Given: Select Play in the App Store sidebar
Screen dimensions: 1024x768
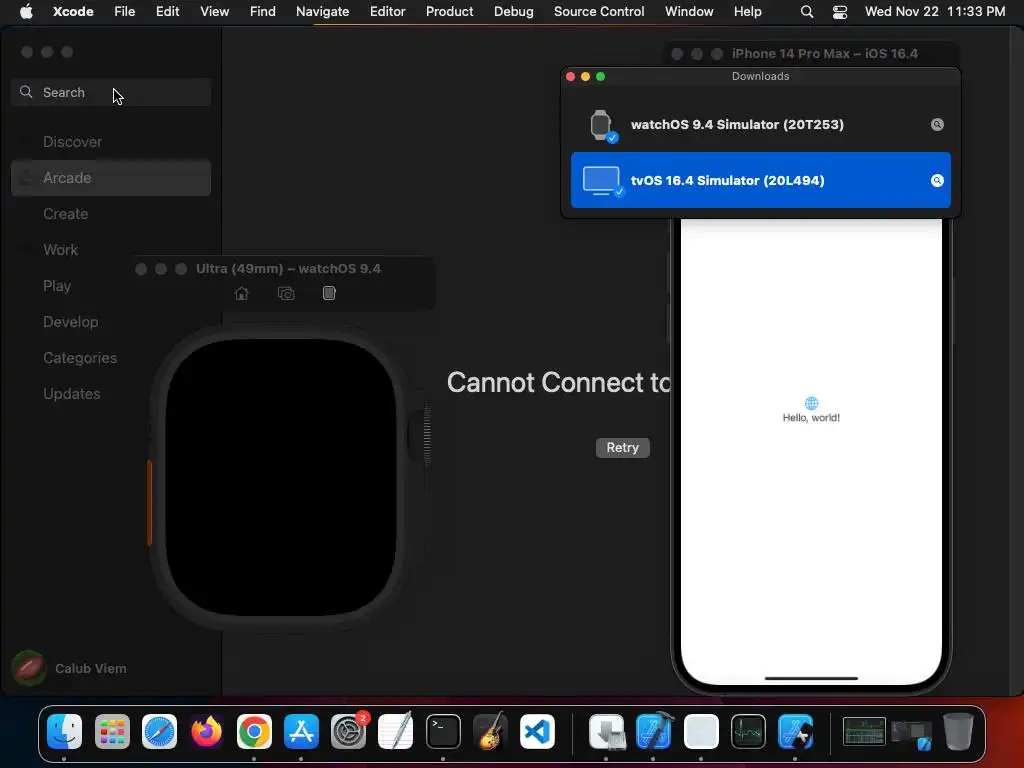Looking at the screenshot, I should 57,286.
